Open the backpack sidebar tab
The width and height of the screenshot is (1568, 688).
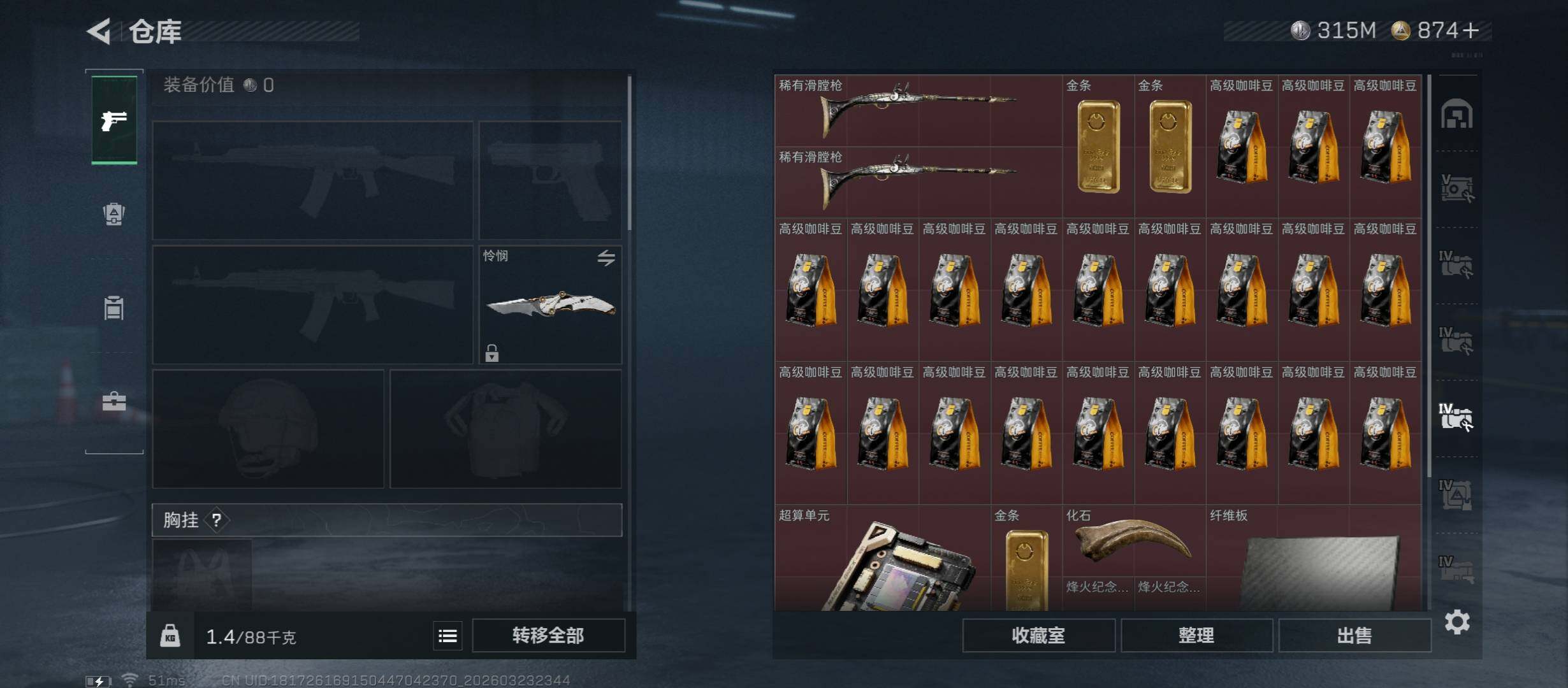[x=114, y=214]
